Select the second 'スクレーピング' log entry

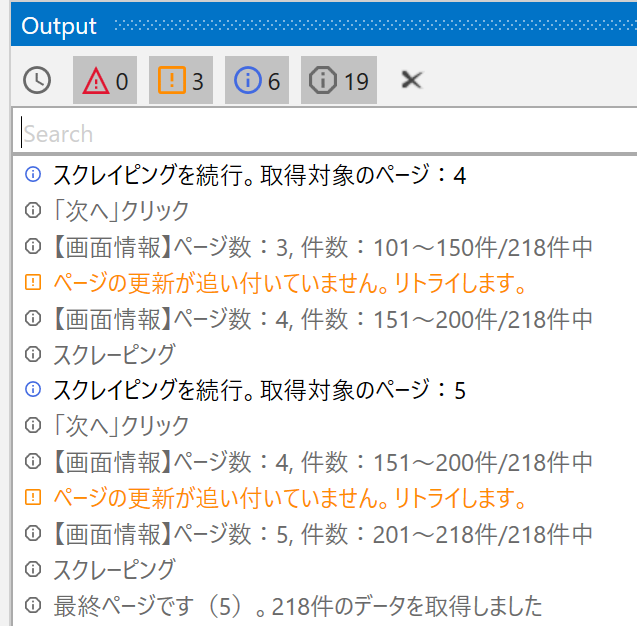point(115,569)
